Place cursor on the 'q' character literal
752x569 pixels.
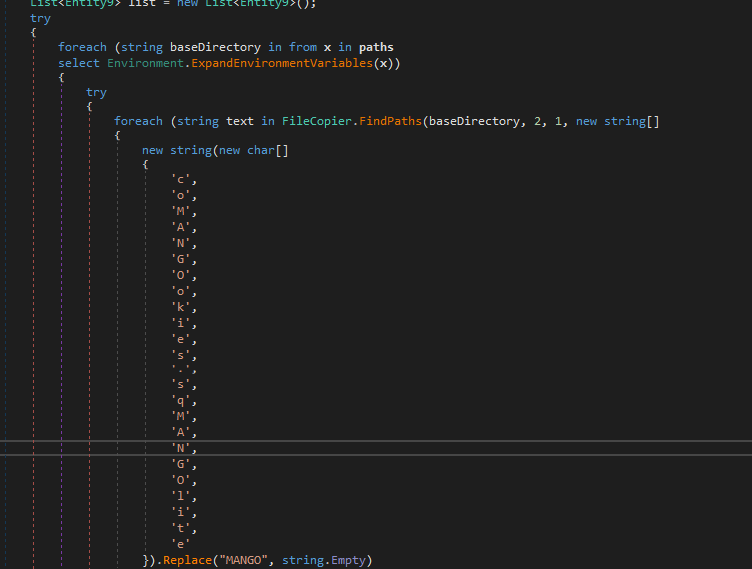pos(181,401)
